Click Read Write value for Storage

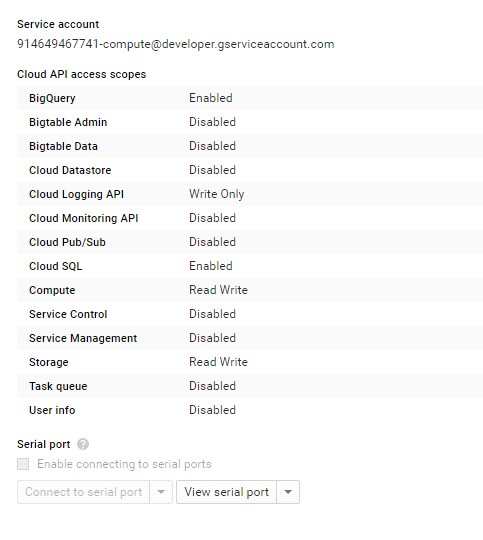218,362
